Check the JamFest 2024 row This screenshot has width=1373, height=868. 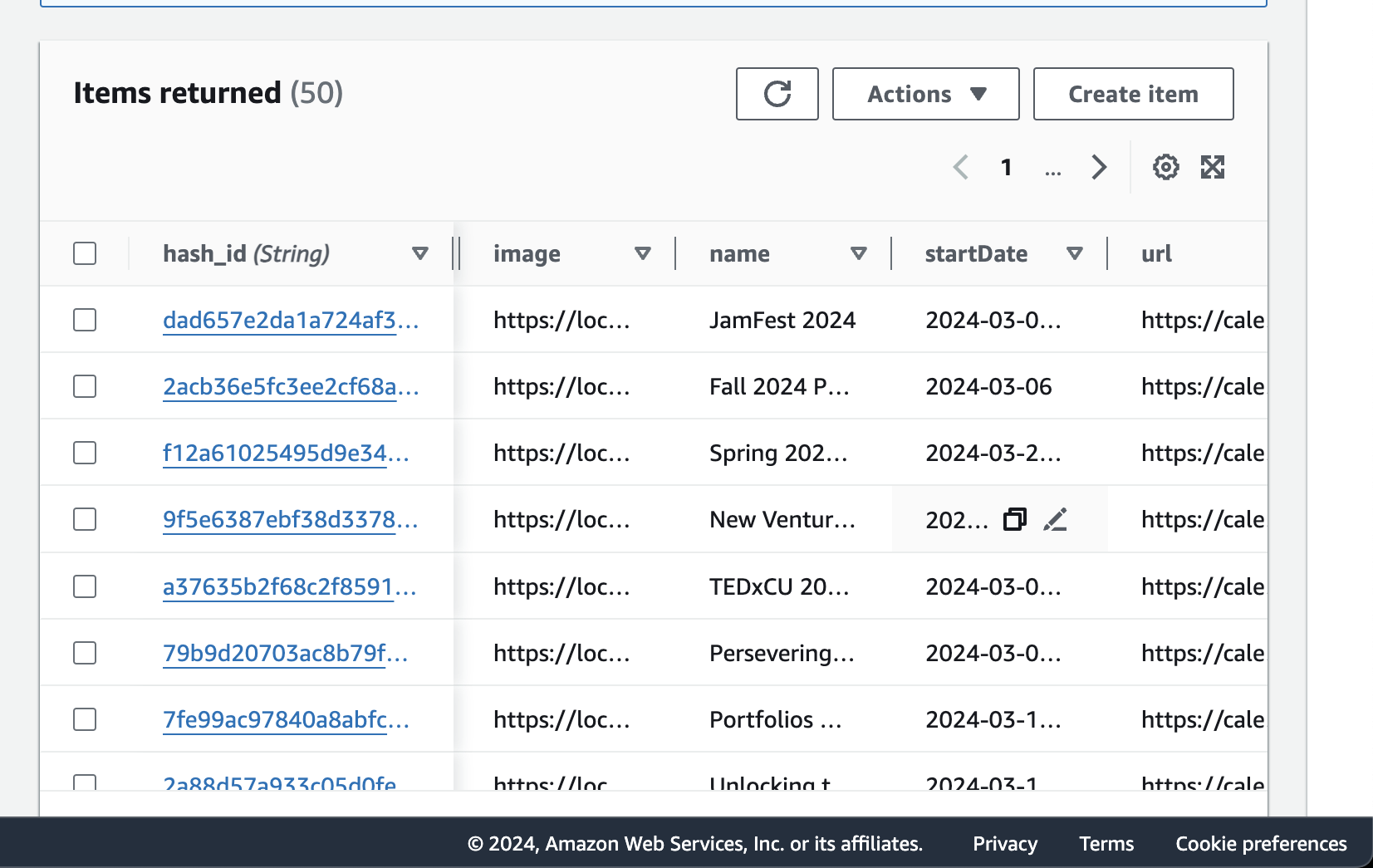pyautogui.click(x=85, y=320)
